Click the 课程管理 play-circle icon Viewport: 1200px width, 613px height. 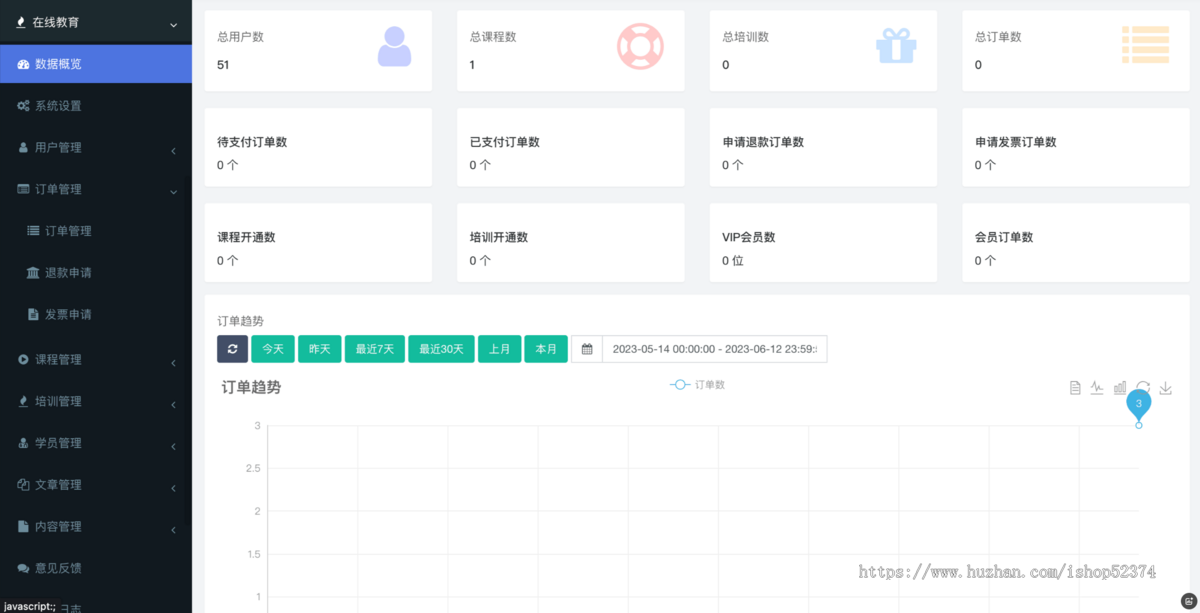[x=23, y=359]
